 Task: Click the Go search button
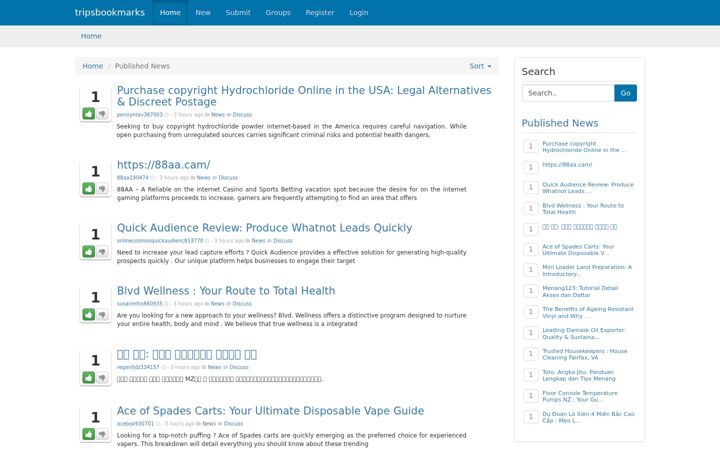pos(625,93)
